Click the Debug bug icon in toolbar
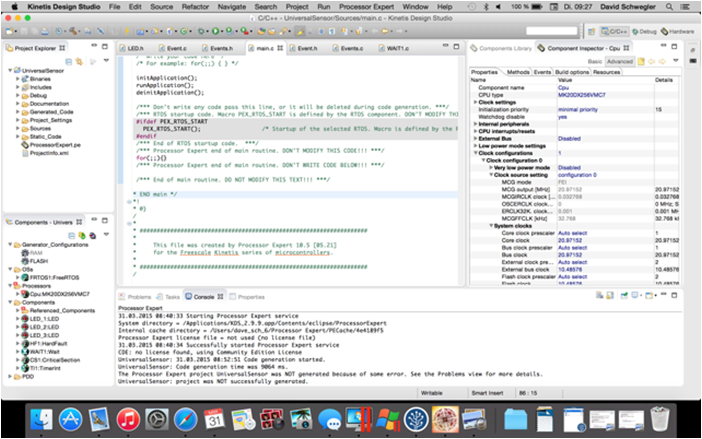The width and height of the screenshot is (702, 439). (201, 31)
